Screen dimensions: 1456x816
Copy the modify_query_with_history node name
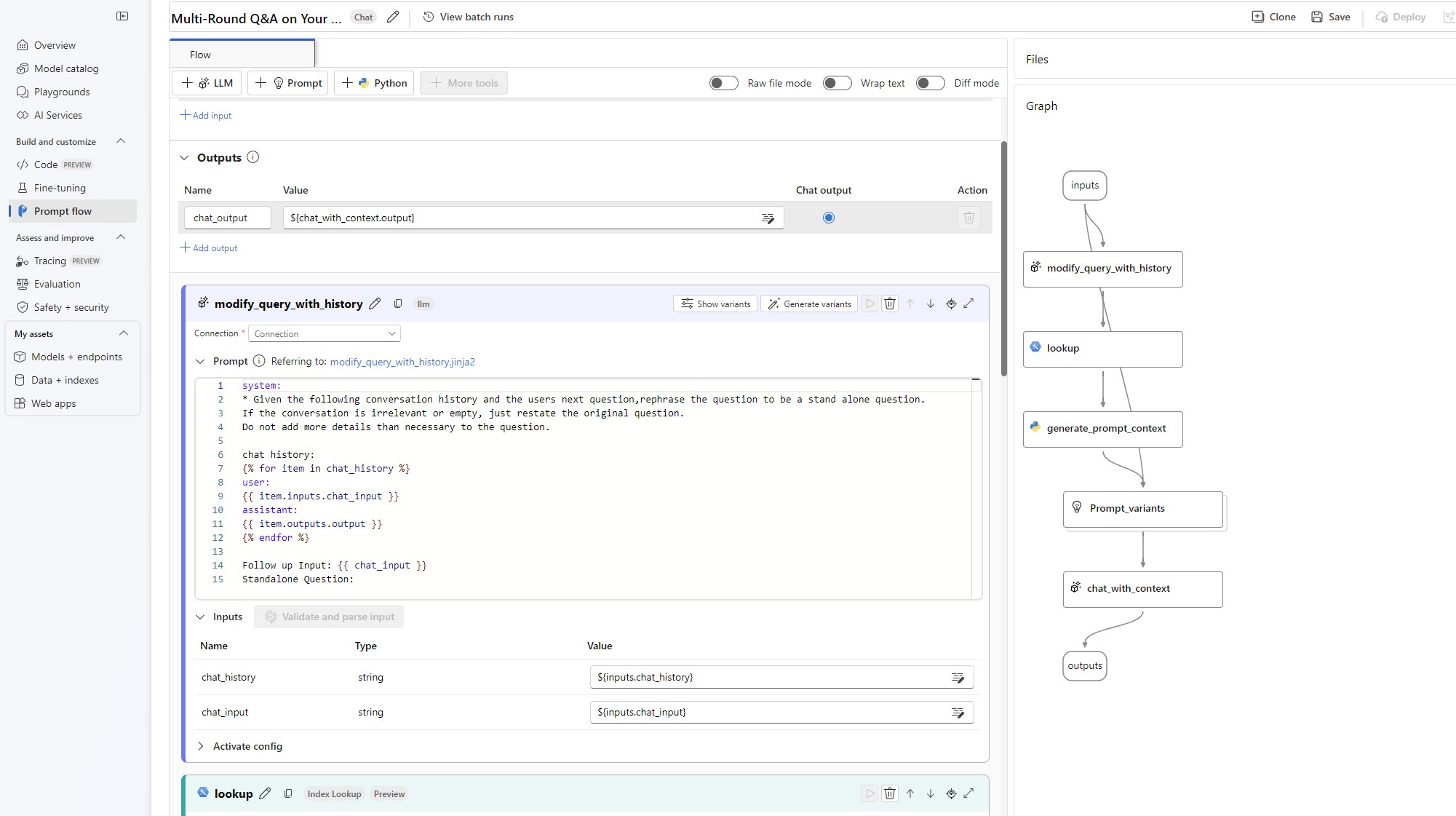pyautogui.click(x=398, y=304)
